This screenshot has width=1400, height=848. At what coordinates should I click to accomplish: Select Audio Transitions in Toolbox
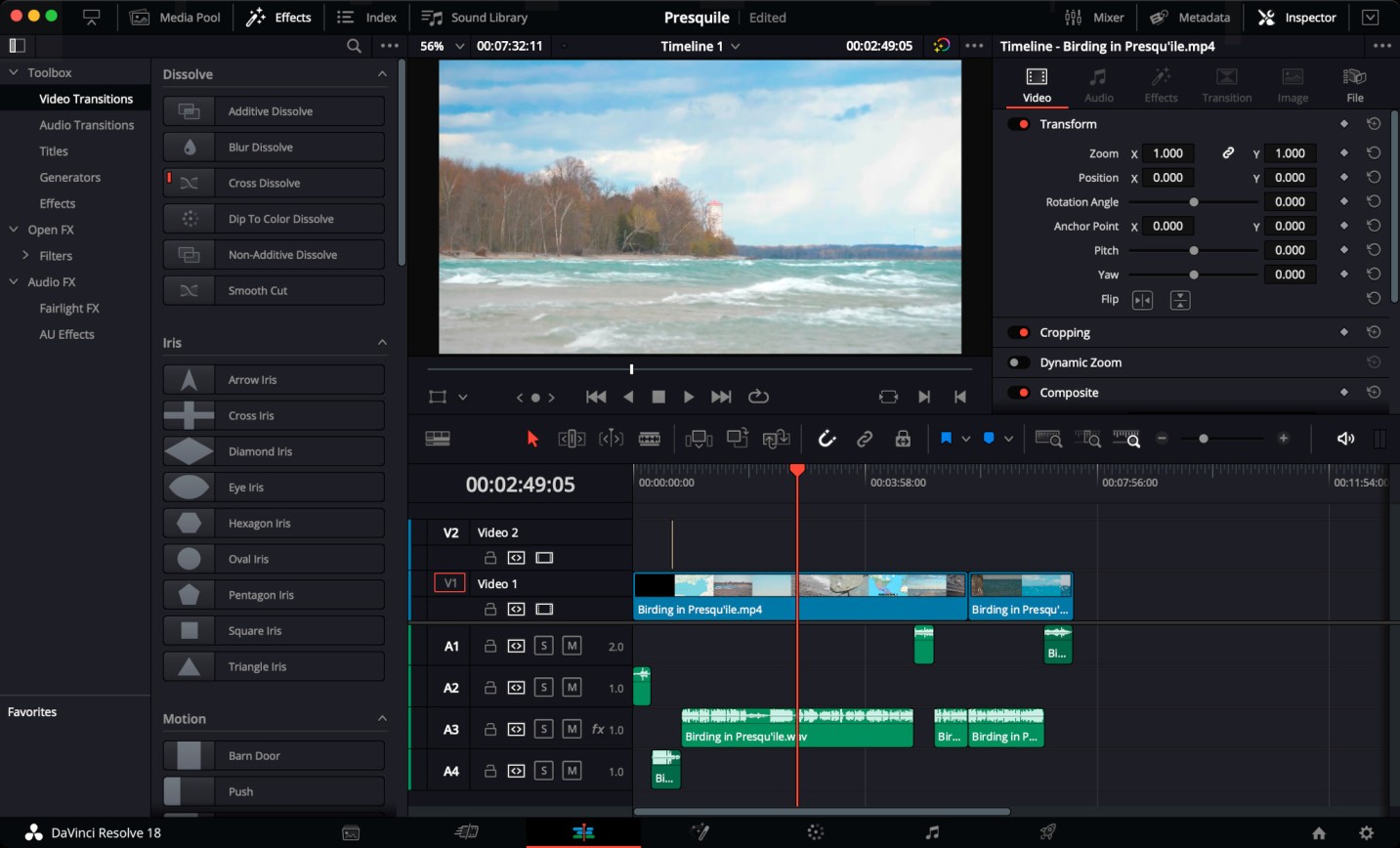86,125
